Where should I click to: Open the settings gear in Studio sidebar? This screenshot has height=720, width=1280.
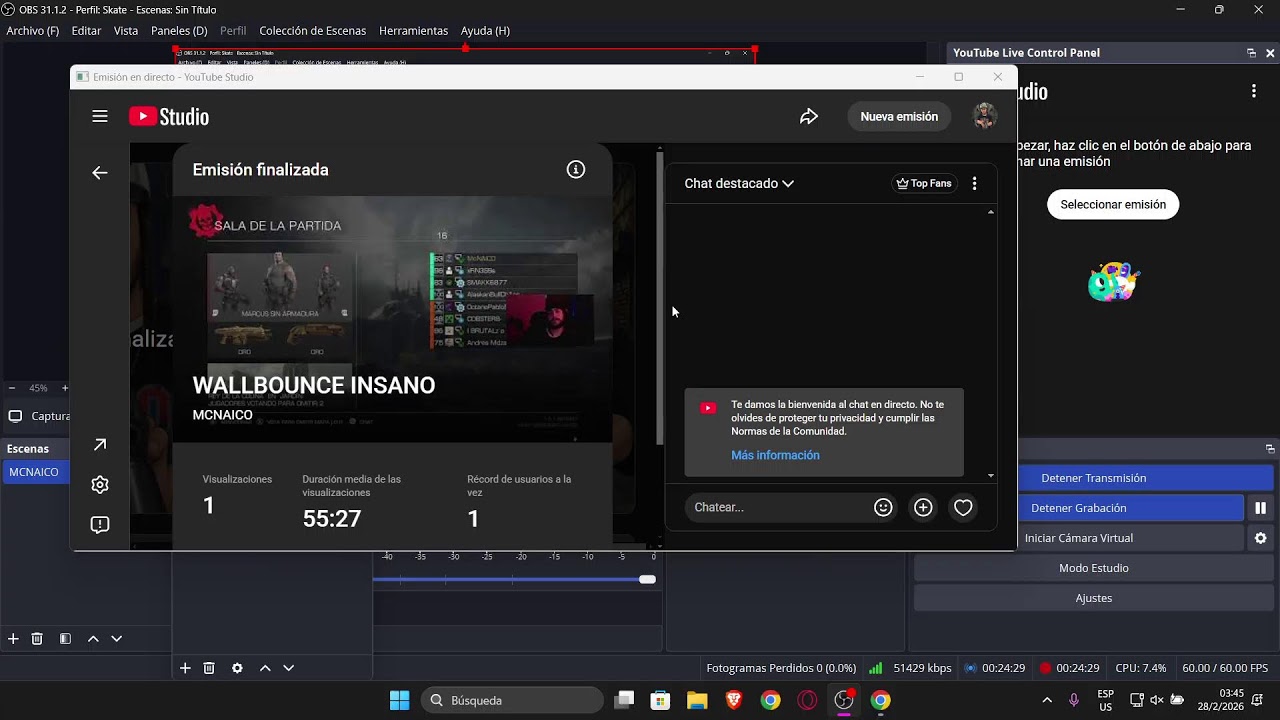[100, 485]
